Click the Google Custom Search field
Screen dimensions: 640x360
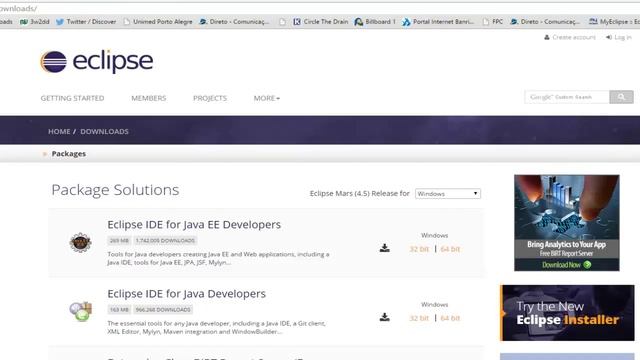(x=567, y=97)
